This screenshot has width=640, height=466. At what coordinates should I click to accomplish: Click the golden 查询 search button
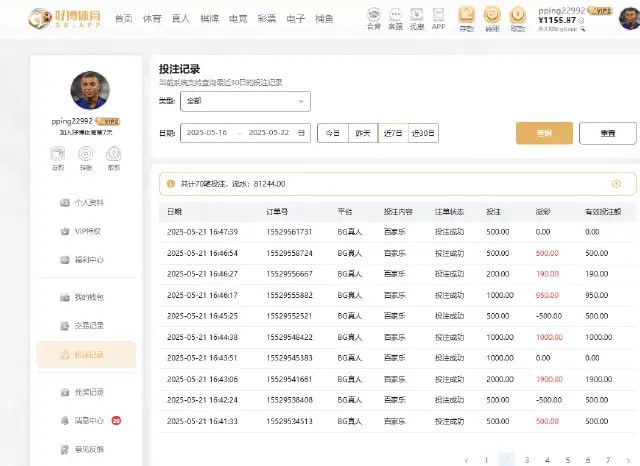click(x=544, y=133)
